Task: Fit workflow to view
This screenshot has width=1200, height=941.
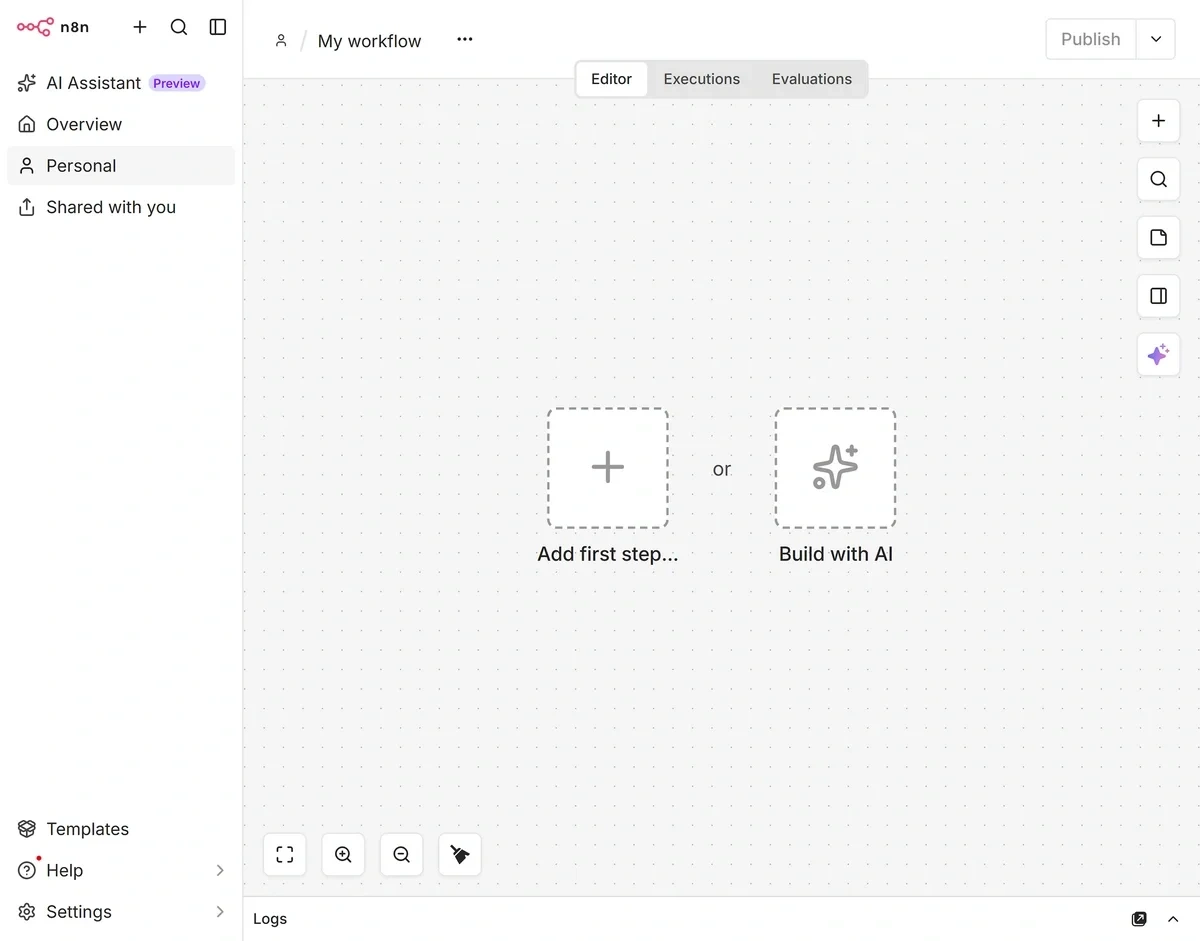Action: coord(285,855)
